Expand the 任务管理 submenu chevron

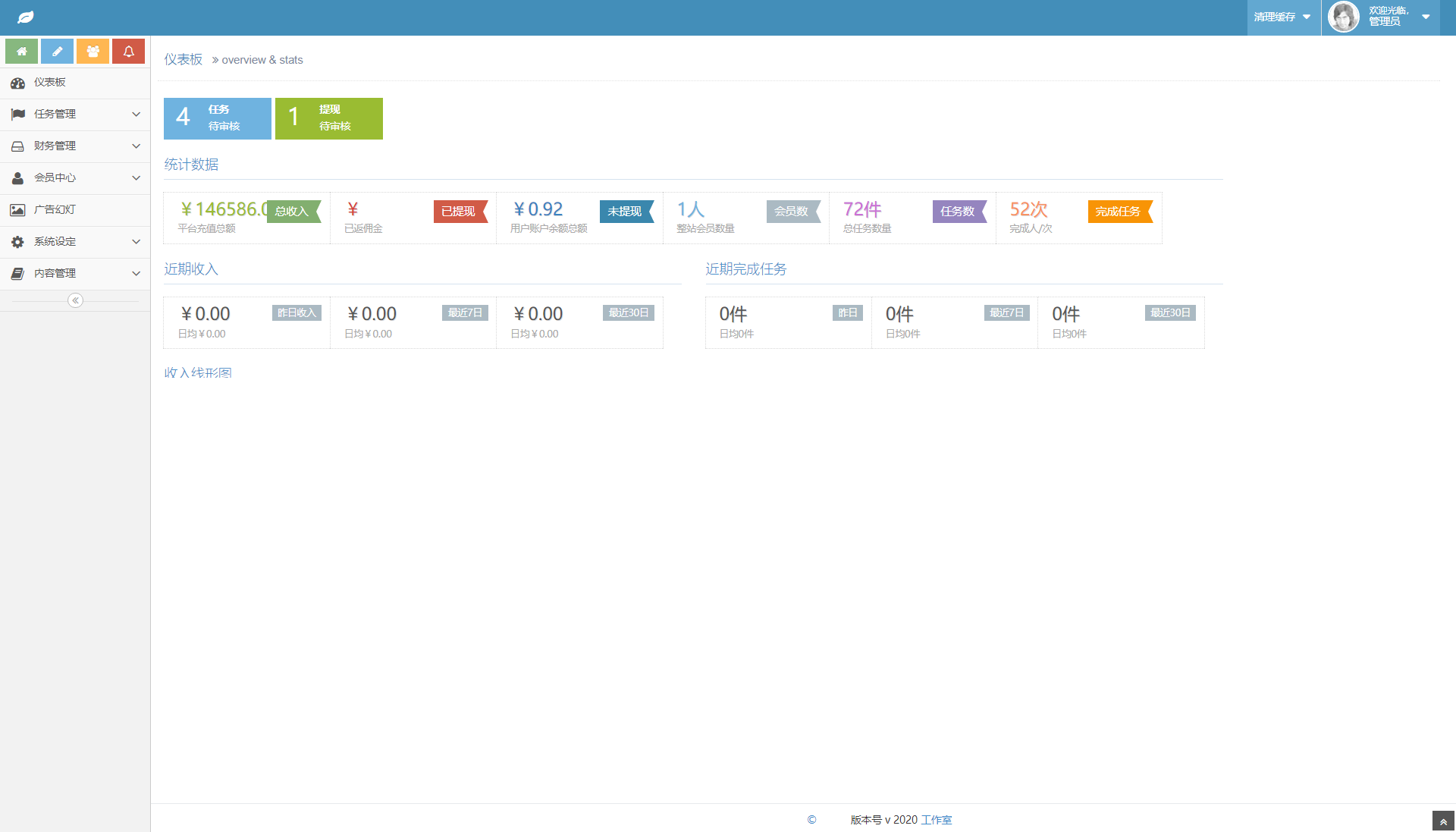click(136, 115)
